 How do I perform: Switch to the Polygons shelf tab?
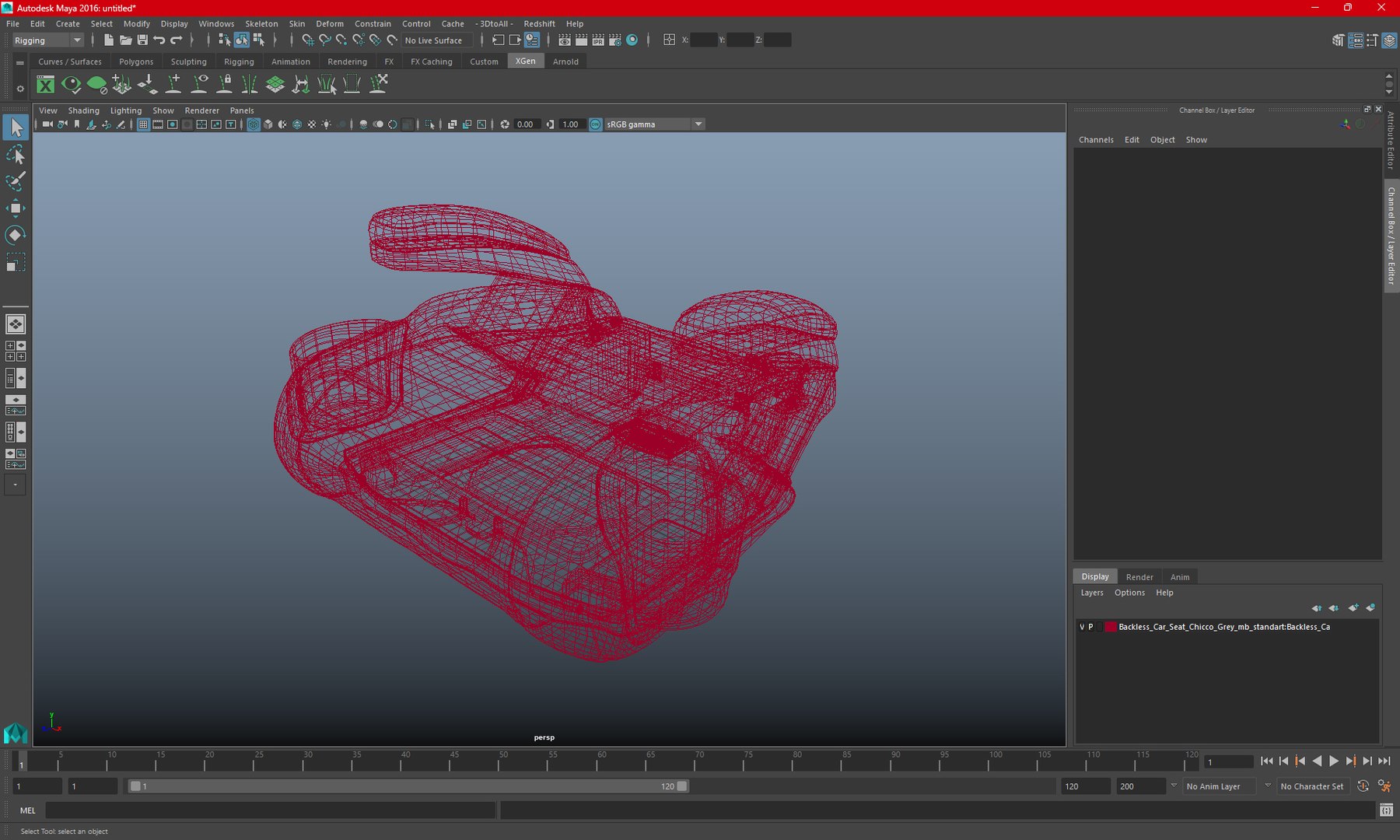[x=136, y=61]
